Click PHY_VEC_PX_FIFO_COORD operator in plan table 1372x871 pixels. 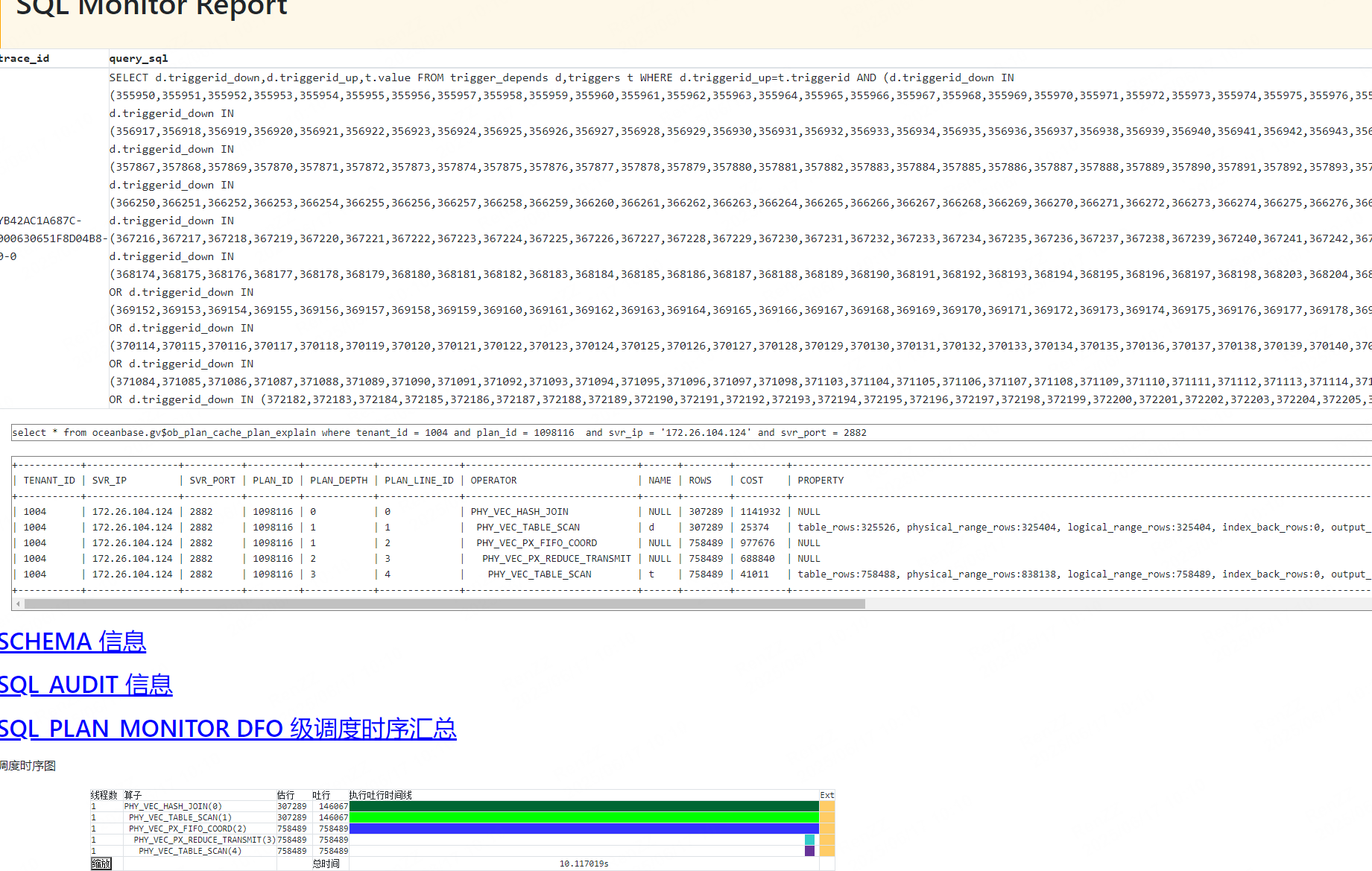point(537,543)
